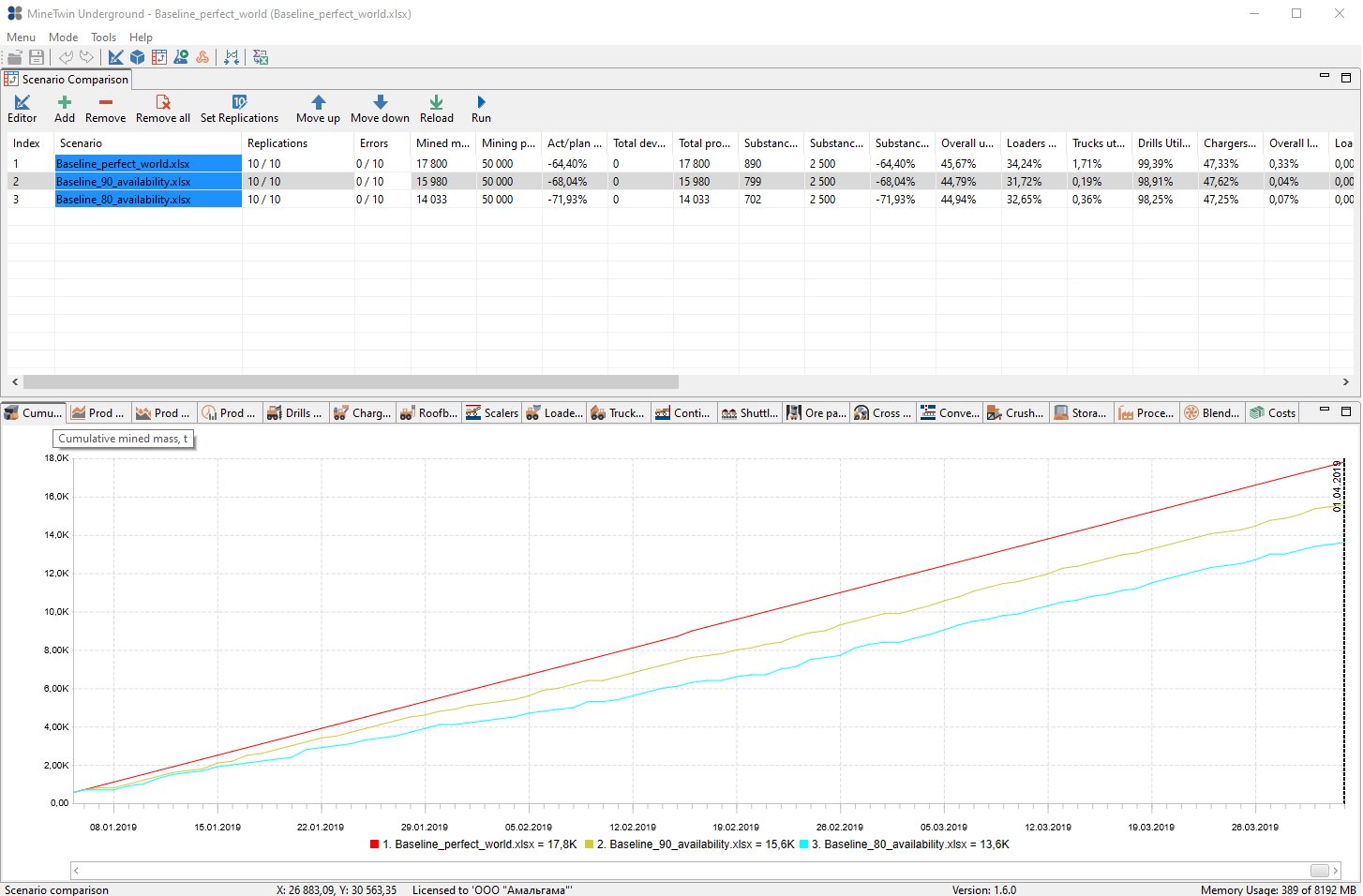Click the flask experiment icon in toolbar
Image resolution: width=1363 pixels, height=896 pixels.
click(x=181, y=57)
